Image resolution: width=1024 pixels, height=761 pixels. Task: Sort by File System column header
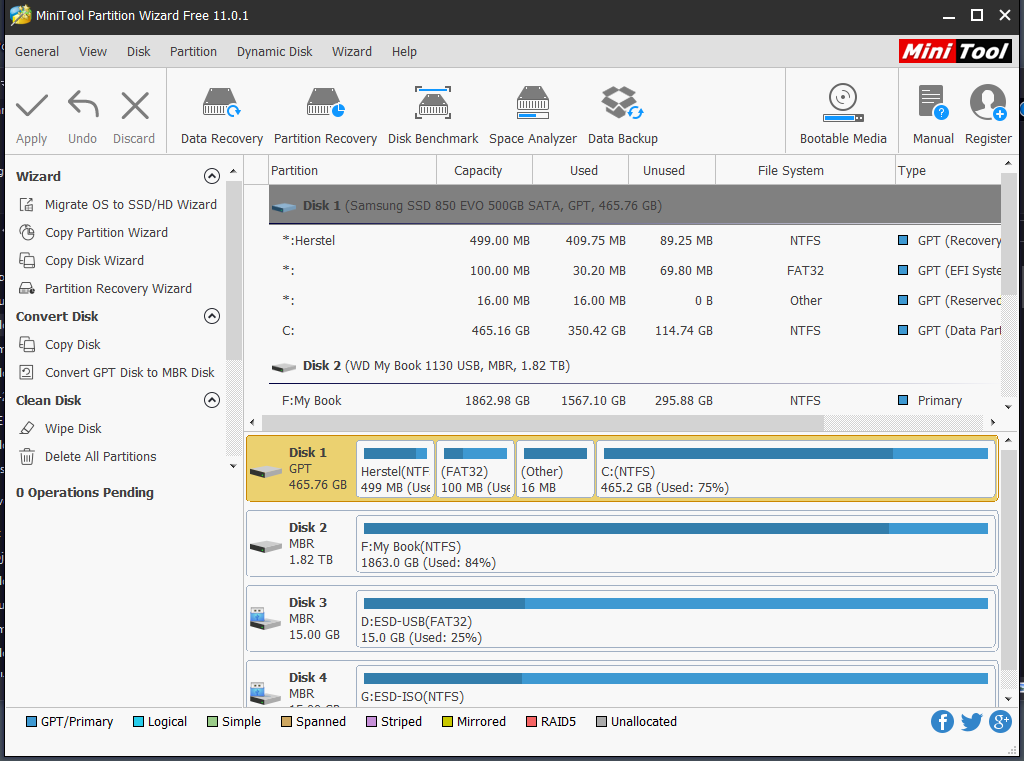806,170
